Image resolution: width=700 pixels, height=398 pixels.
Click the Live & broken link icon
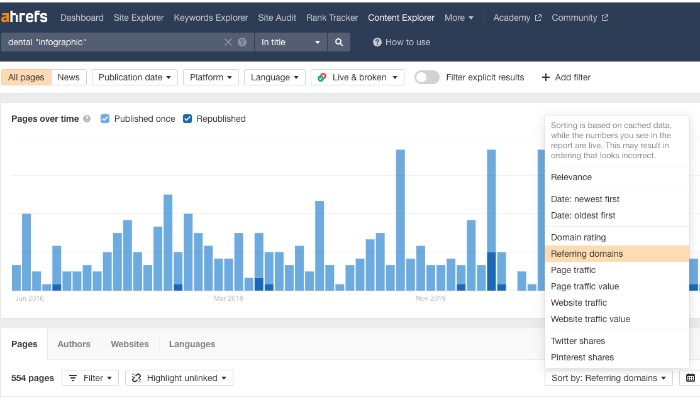(x=321, y=77)
